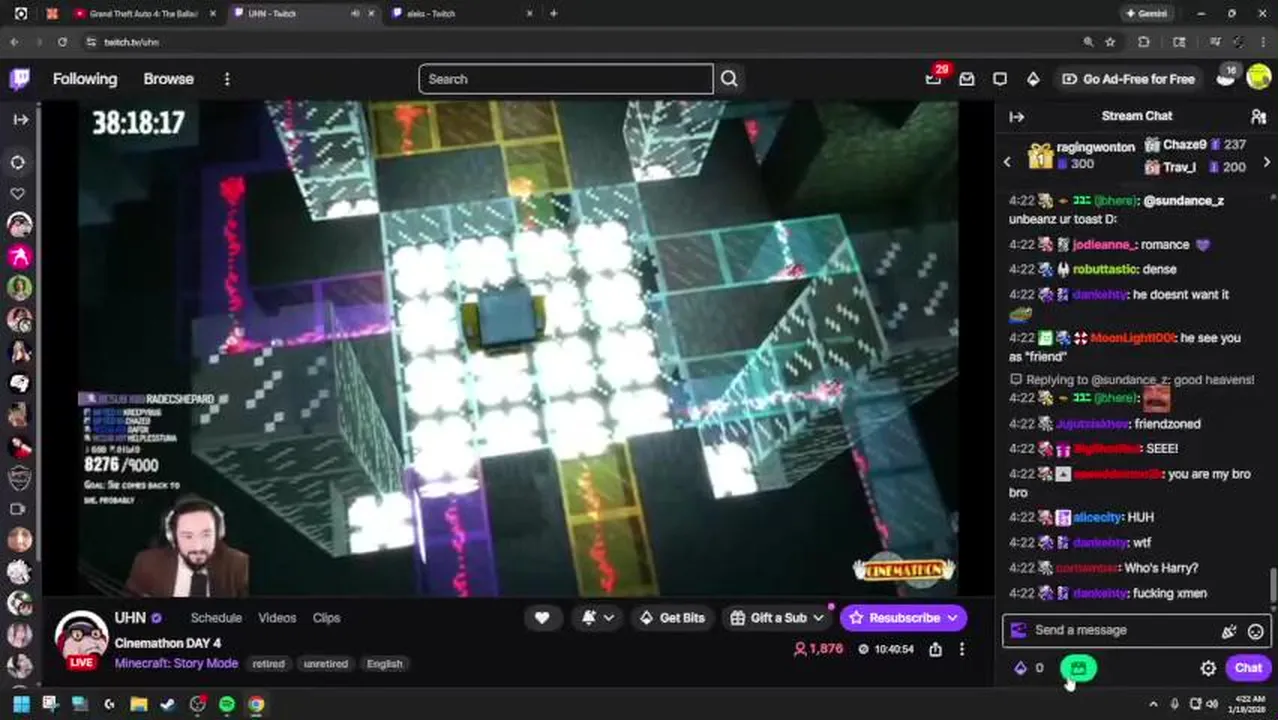Open the Following page
1278x720 pixels.
[85, 79]
